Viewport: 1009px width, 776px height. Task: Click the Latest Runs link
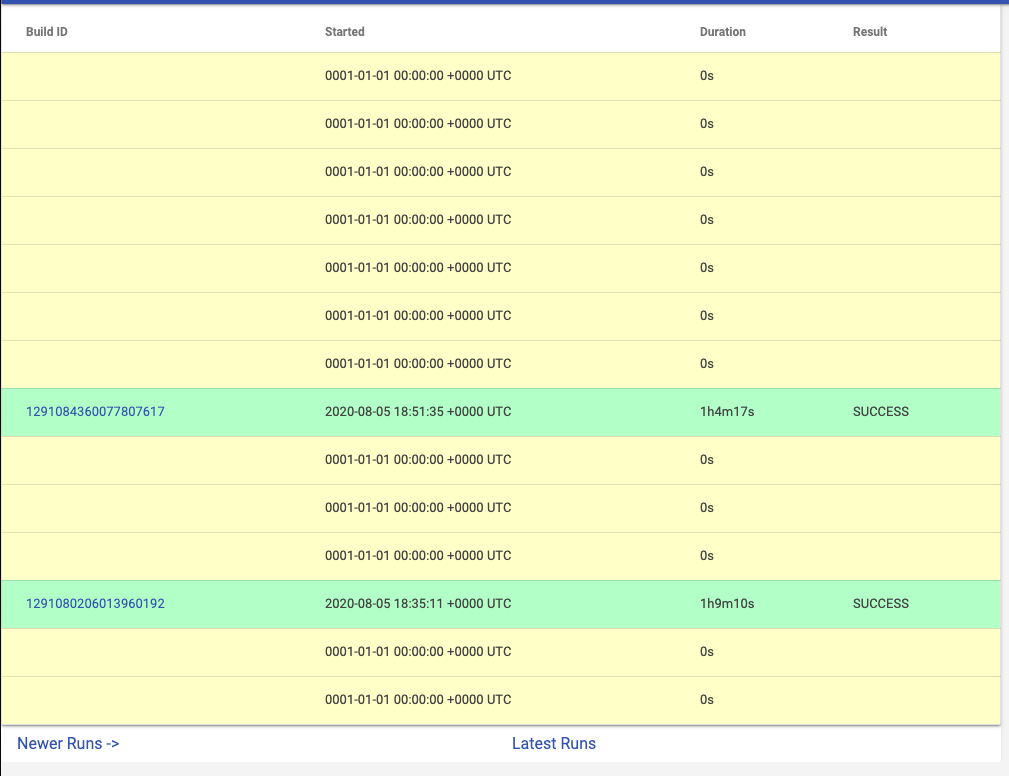553,743
